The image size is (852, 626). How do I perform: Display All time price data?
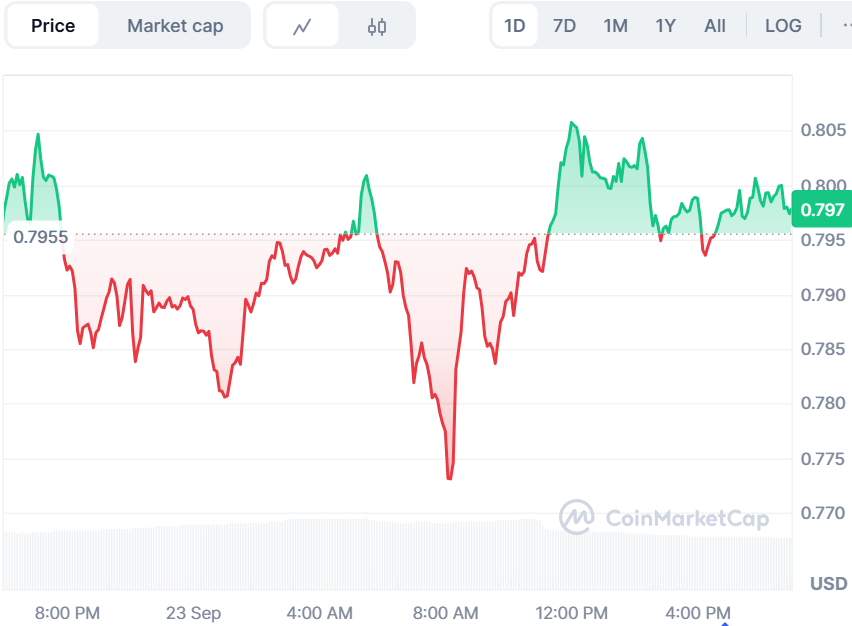(x=715, y=26)
